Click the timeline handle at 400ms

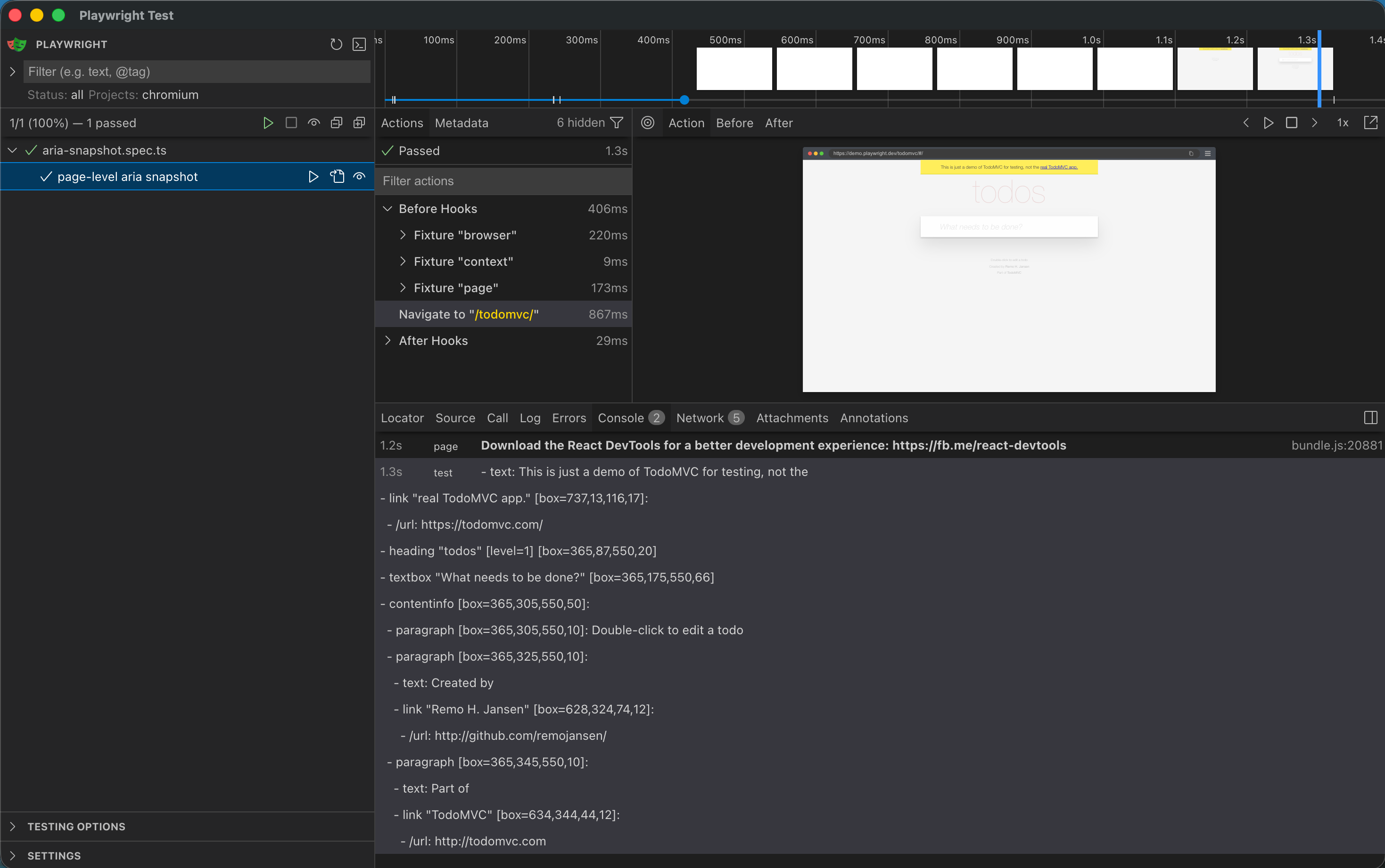(684, 100)
